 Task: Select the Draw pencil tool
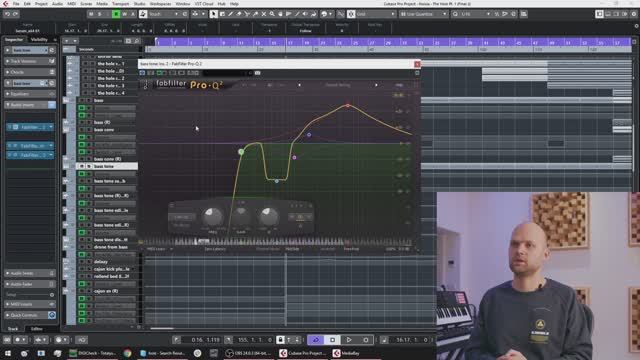[230, 14]
